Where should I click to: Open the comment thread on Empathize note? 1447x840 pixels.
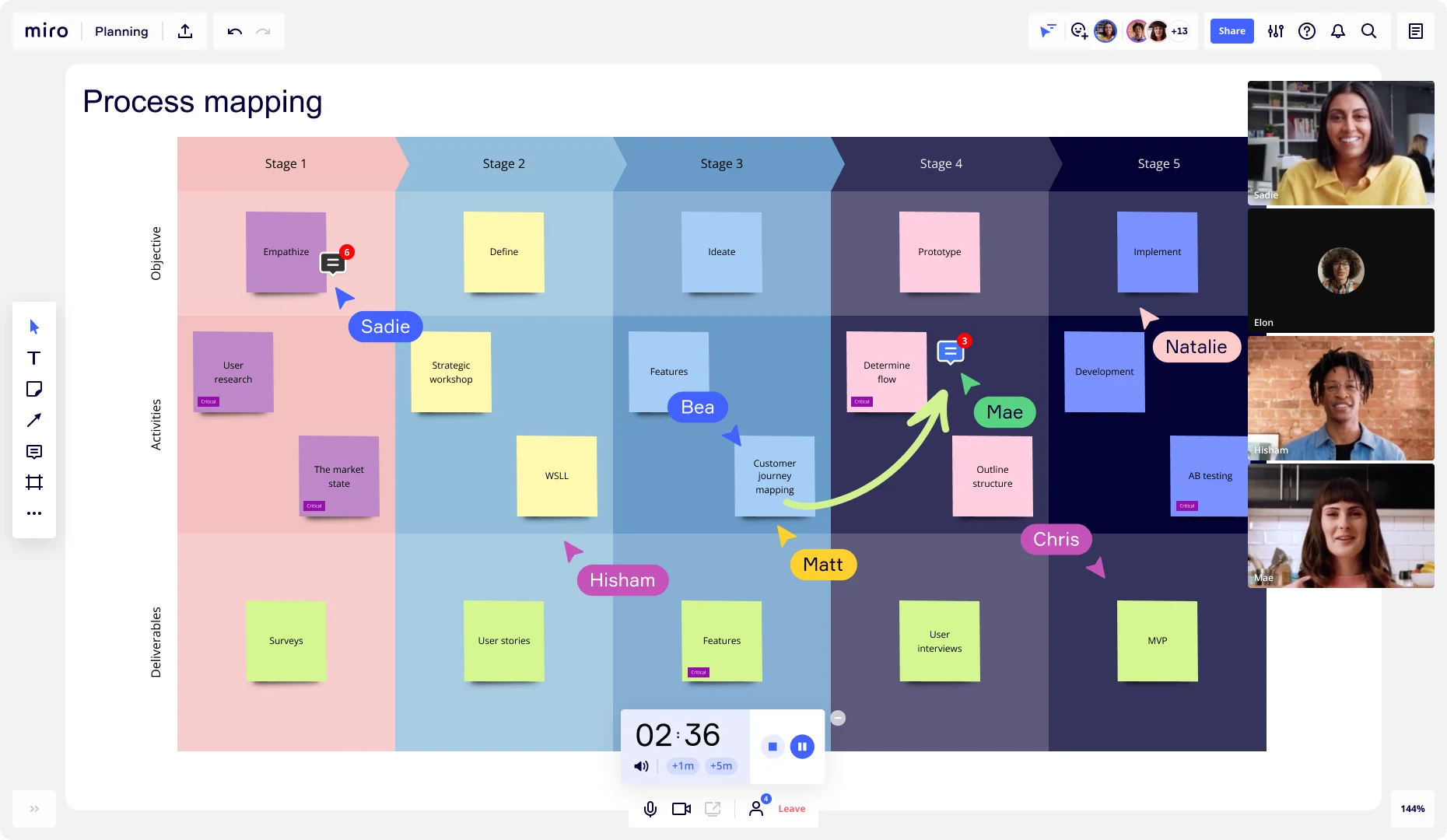click(x=333, y=262)
